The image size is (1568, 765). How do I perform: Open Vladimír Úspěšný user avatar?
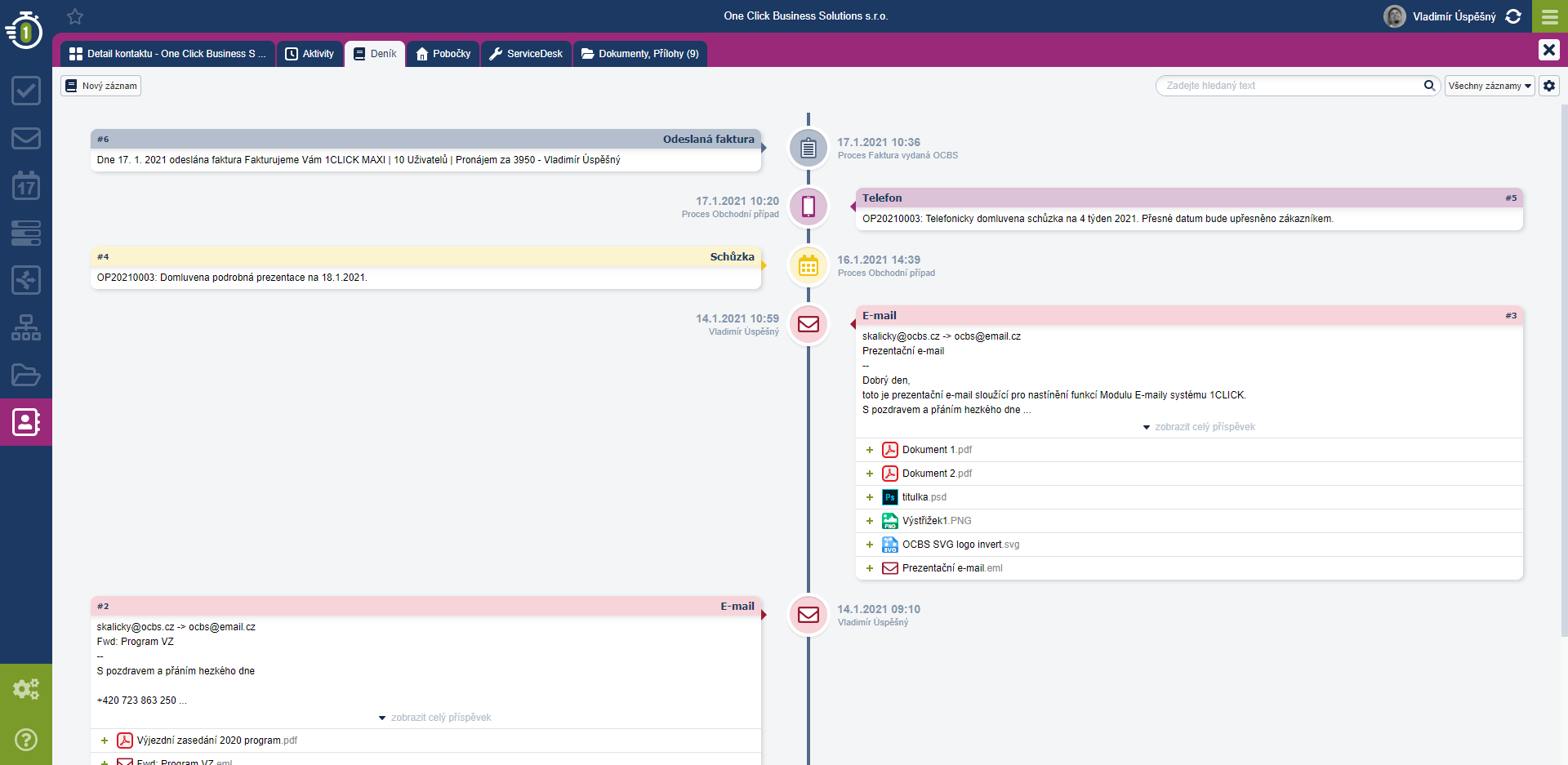pyautogui.click(x=1395, y=16)
